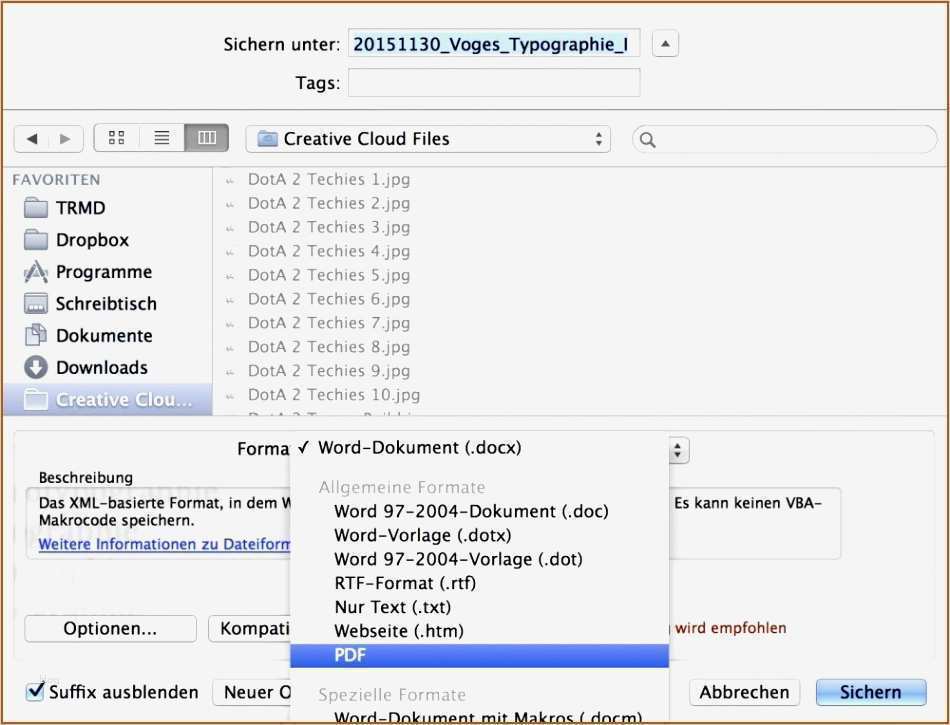Viewport: 950px width, 725px height.
Task: Select RTF-Format (.rtf) from the list
Action: click(x=405, y=583)
